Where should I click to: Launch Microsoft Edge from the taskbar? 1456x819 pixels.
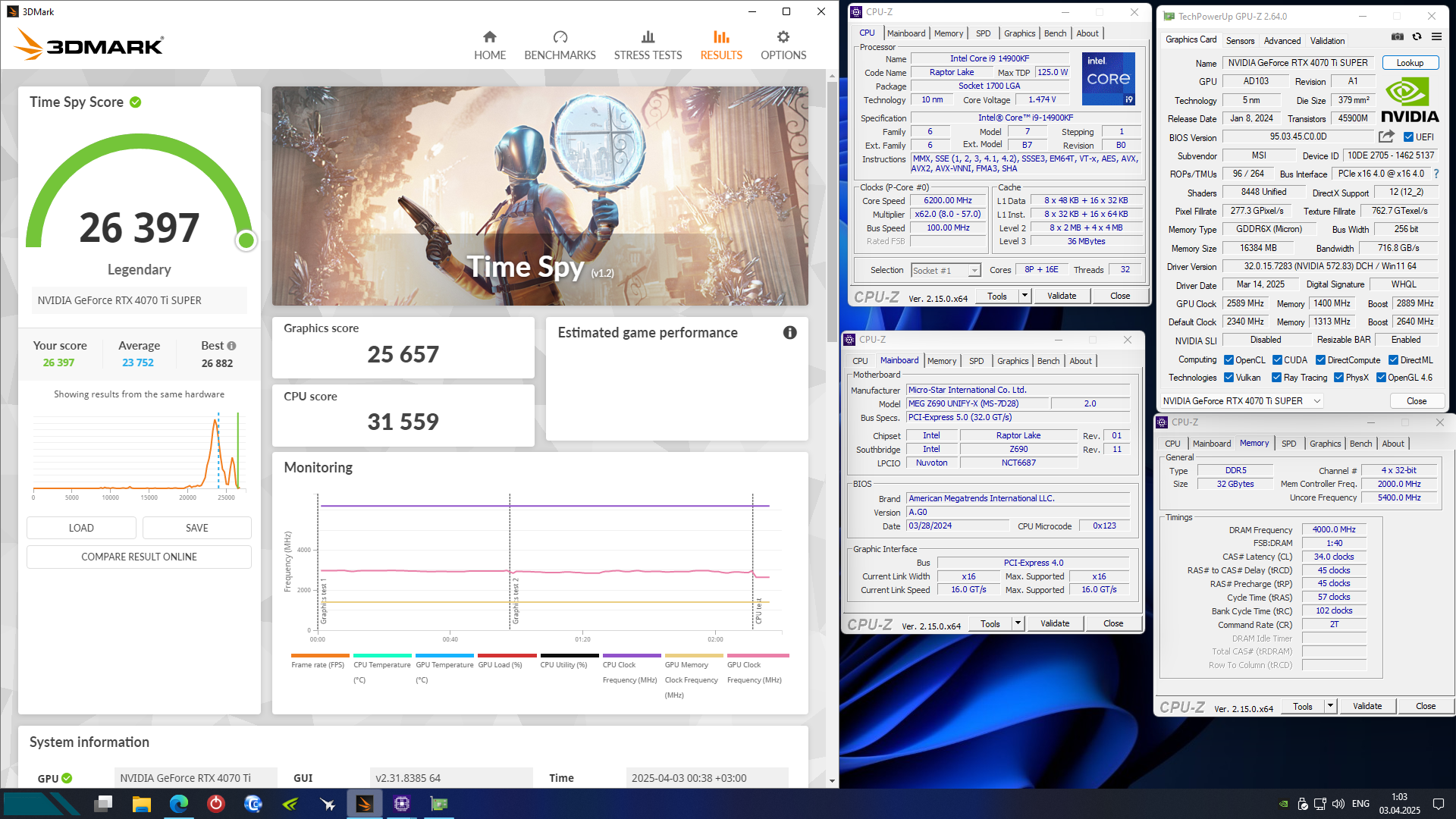click(x=179, y=804)
